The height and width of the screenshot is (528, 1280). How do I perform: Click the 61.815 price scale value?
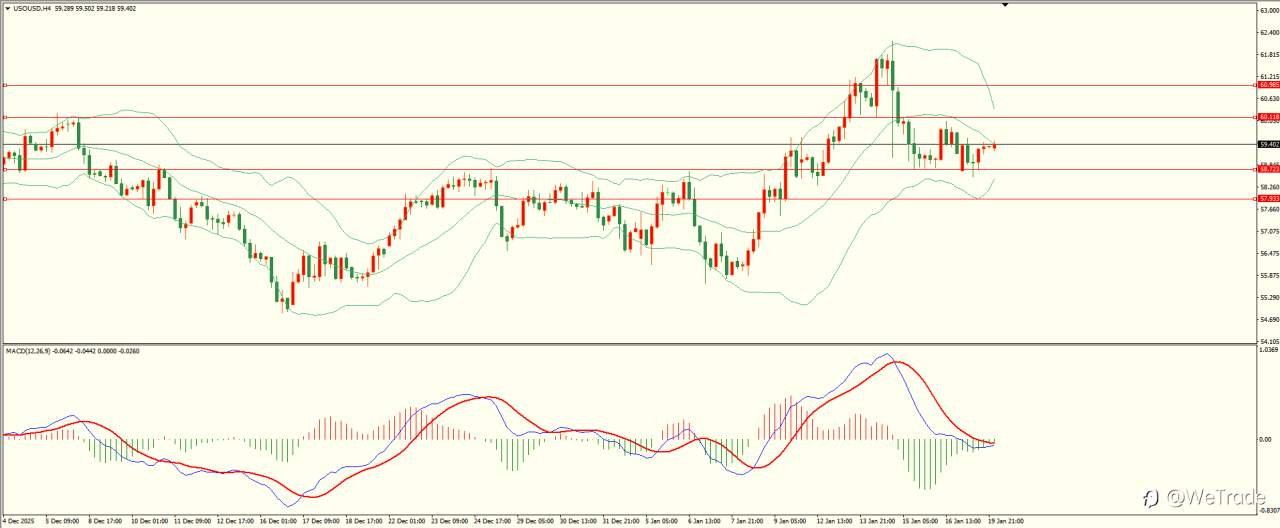pos(1268,55)
